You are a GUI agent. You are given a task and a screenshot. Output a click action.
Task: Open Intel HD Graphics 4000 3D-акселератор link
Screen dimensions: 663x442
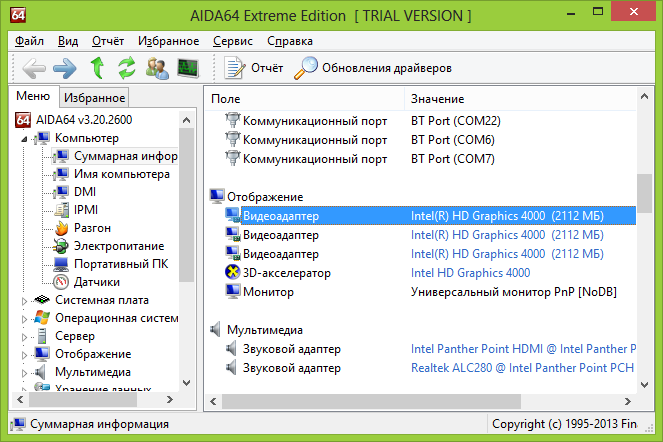[x=470, y=273]
